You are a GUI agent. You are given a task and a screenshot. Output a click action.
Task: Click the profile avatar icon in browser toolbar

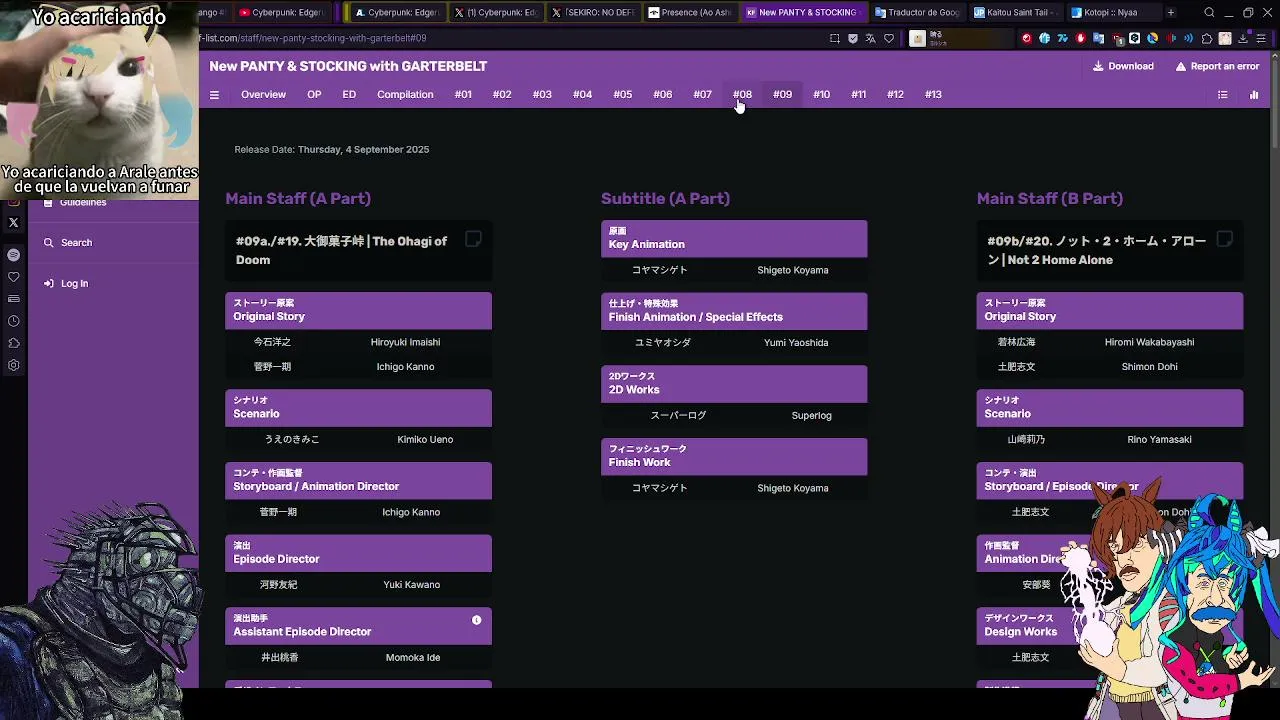pyautogui.click(x=1225, y=39)
